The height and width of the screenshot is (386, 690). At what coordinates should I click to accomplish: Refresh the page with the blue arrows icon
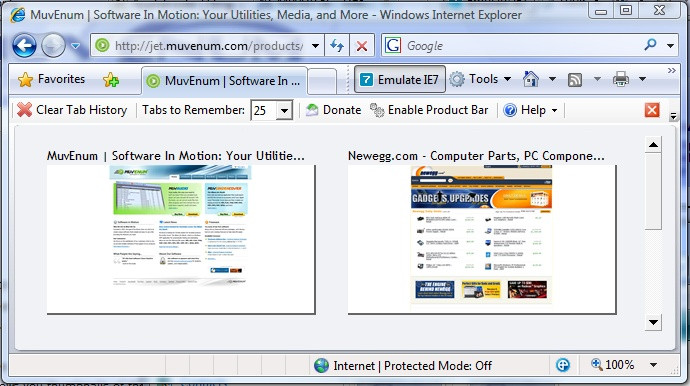tap(337, 45)
